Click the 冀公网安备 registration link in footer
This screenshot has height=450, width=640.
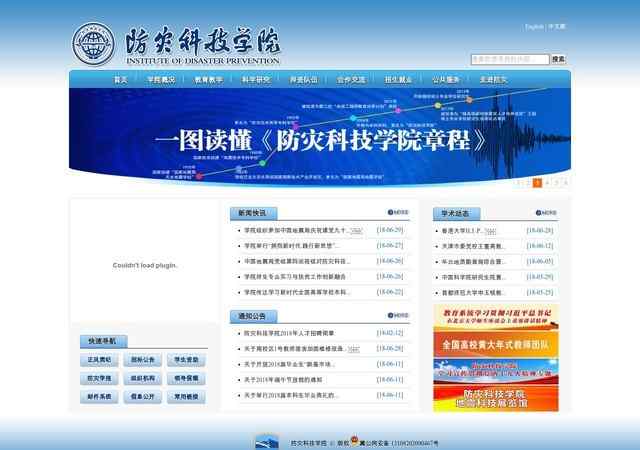pos(399,443)
